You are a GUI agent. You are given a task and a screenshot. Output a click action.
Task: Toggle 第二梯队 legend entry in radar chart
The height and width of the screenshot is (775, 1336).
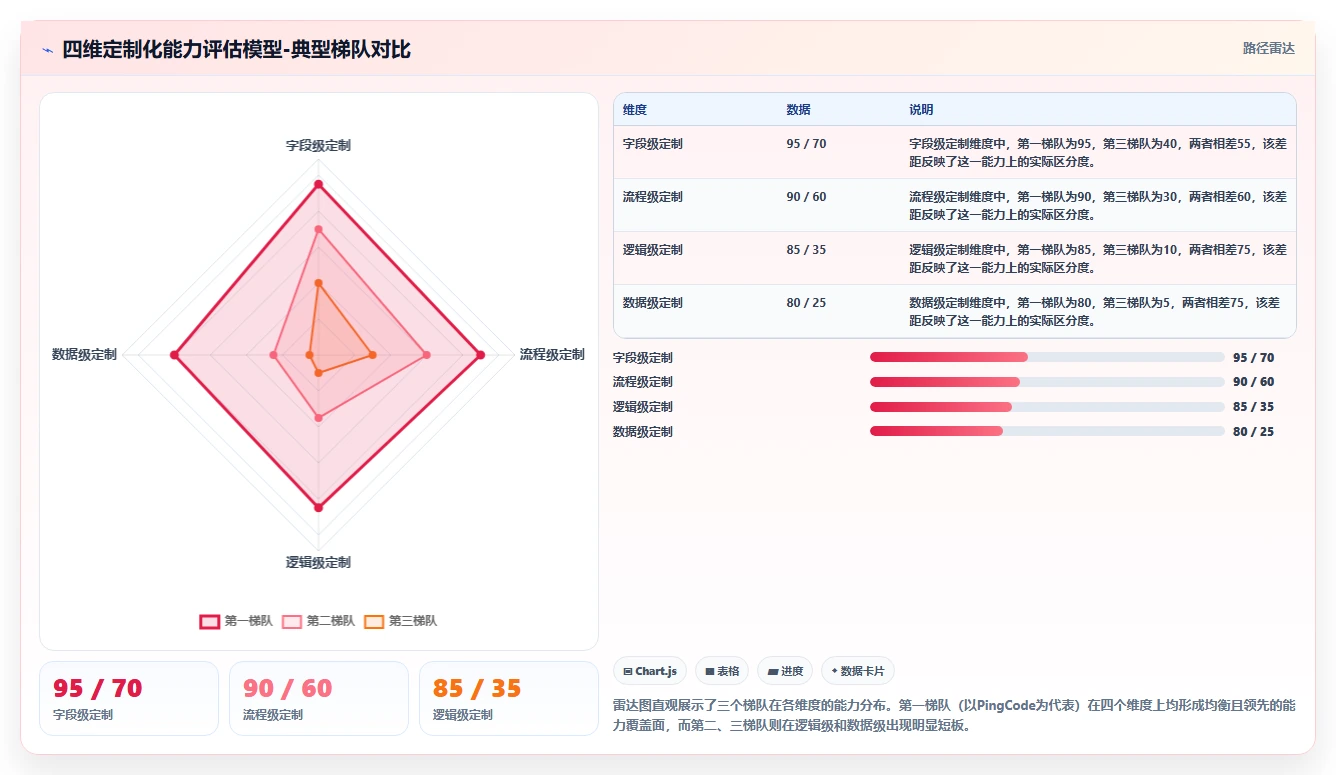(318, 621)
